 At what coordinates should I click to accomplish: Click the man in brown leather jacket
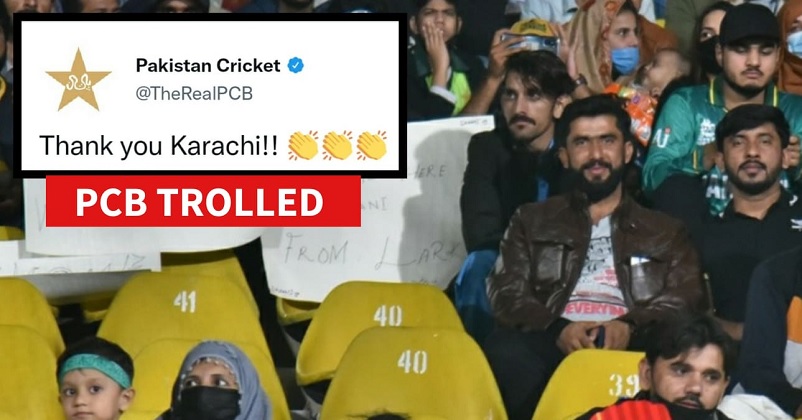pos(593,228)
